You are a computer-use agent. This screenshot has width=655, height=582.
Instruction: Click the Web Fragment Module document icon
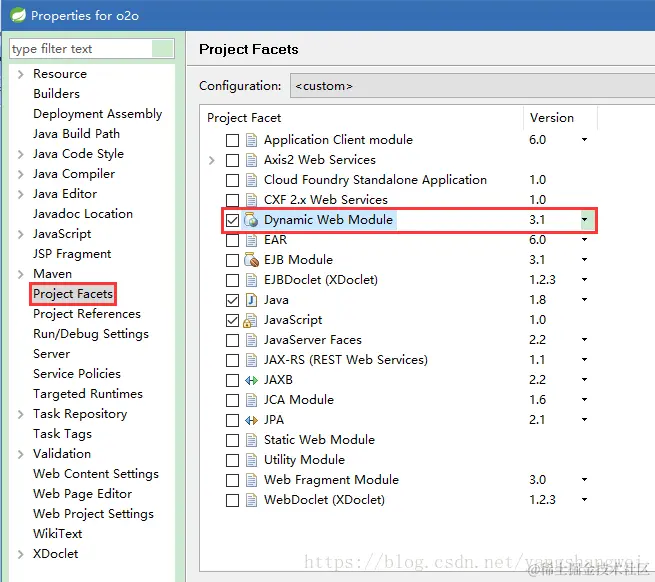click(x=251, y=480)
